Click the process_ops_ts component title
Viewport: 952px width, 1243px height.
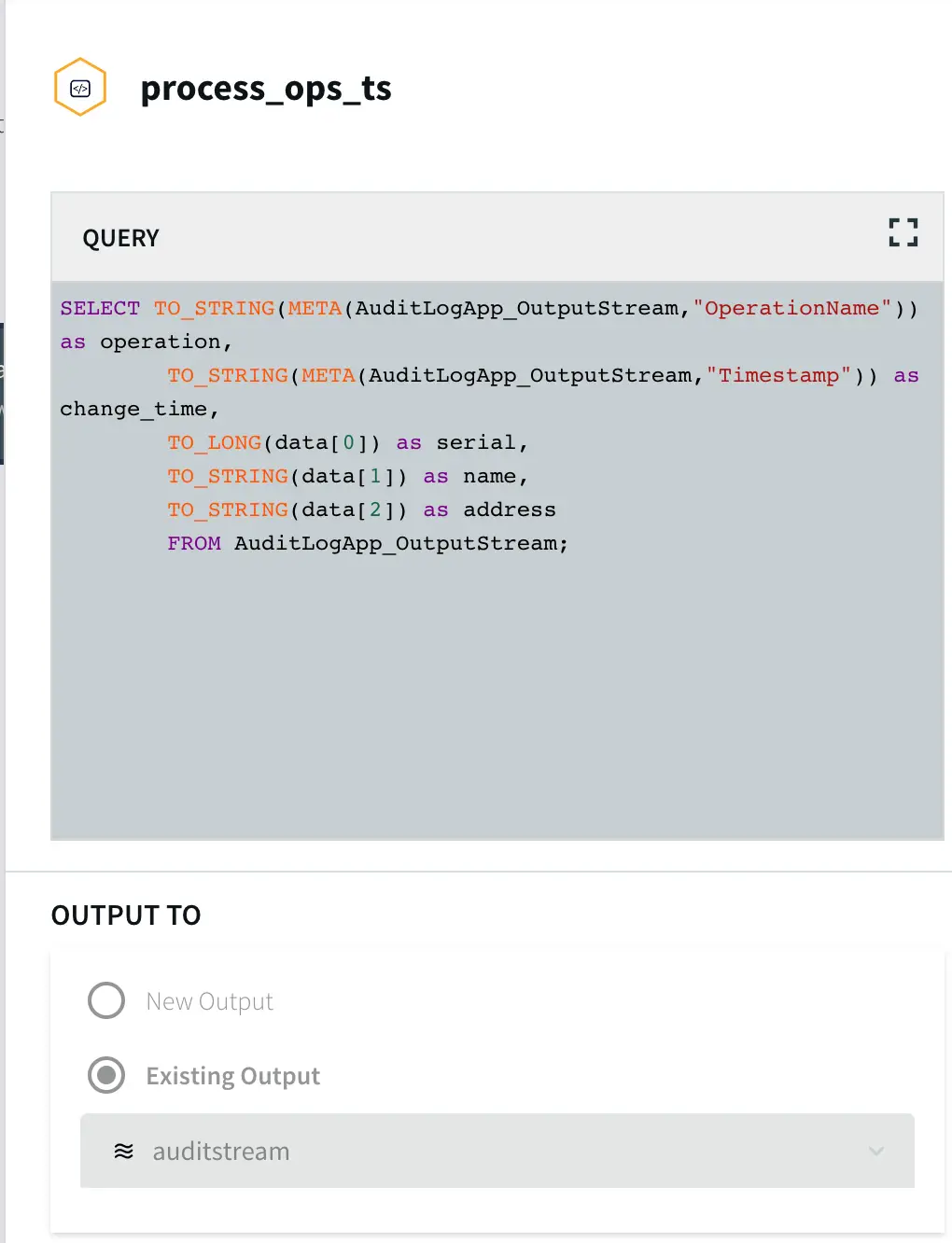(x=266, y=89)
